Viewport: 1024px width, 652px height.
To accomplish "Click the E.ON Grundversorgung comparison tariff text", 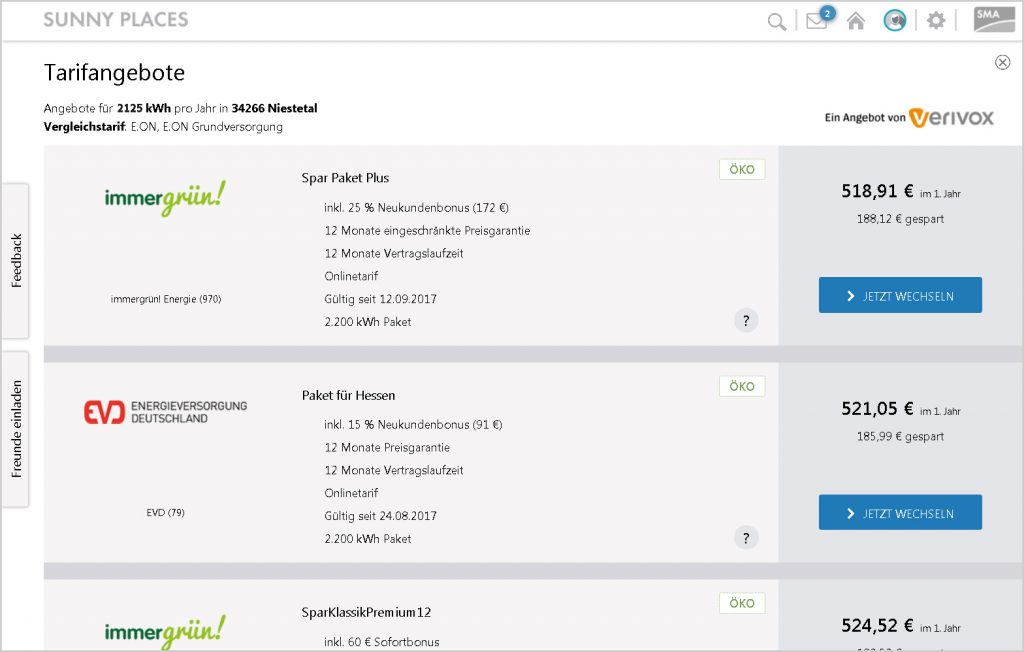I will 206,127.
